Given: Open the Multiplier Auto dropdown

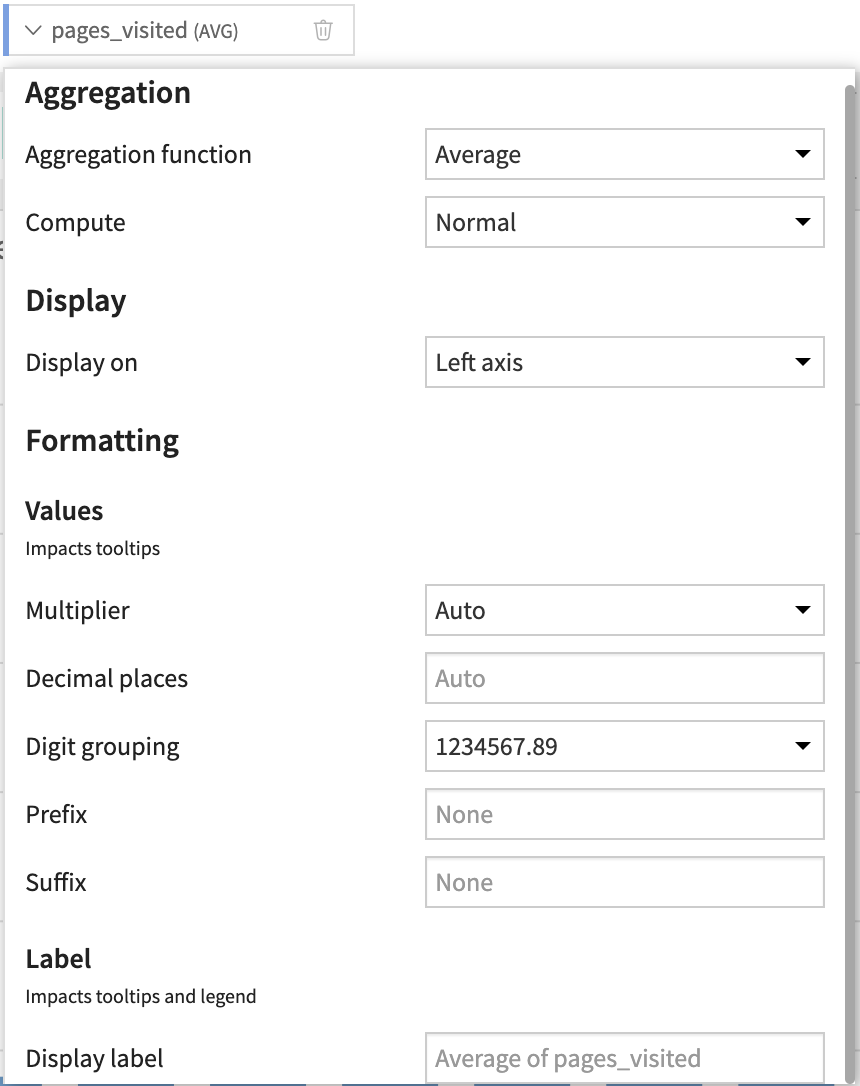Looking at the screenshot, I should click(625, 610).
